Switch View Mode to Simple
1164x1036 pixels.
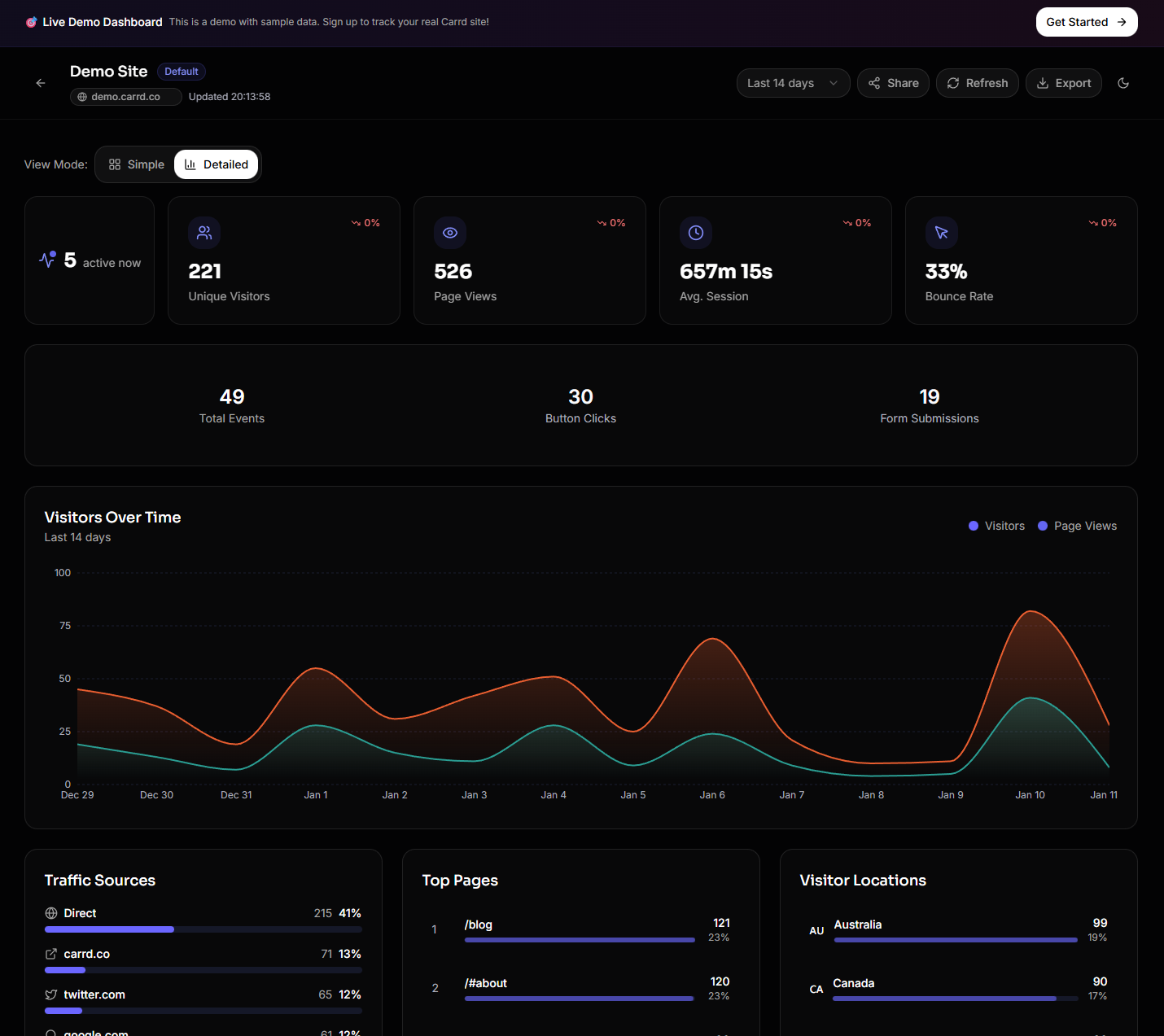pyautogui.click(x=136, y=164)
